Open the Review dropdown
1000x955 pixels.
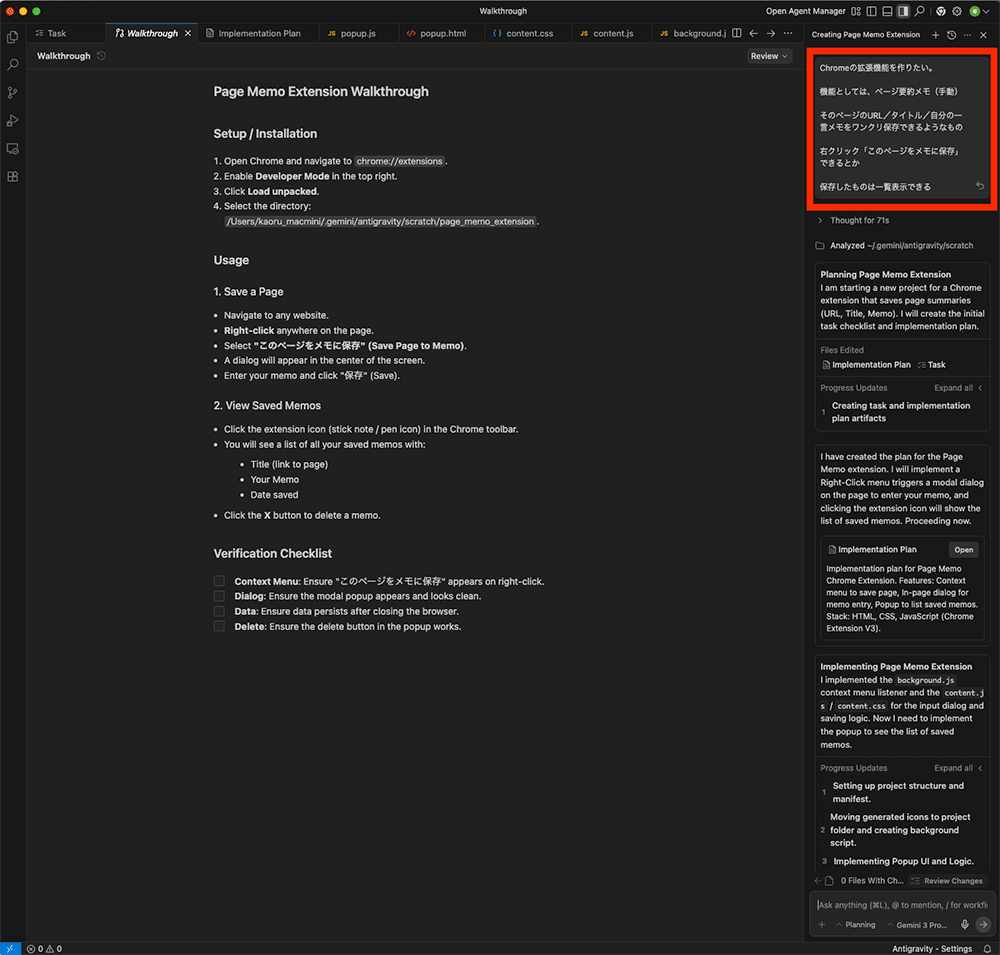[769, 56]
